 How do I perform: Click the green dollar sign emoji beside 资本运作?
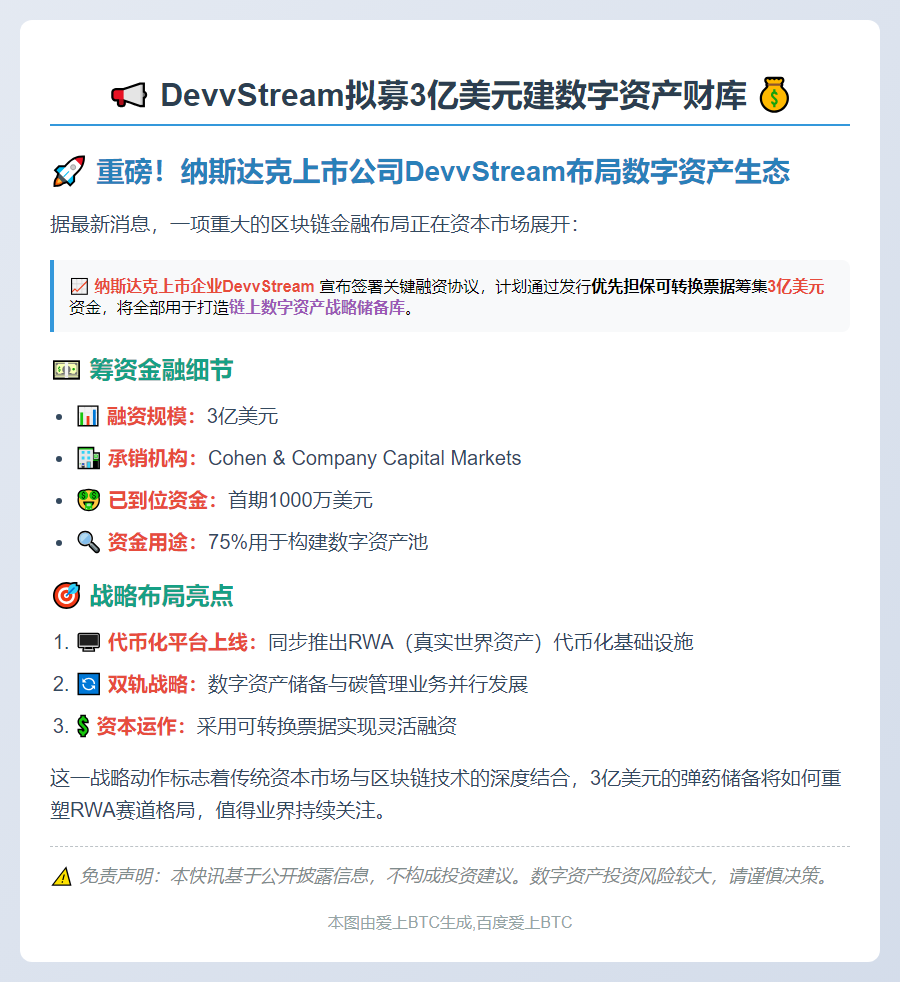coord(83,726)
